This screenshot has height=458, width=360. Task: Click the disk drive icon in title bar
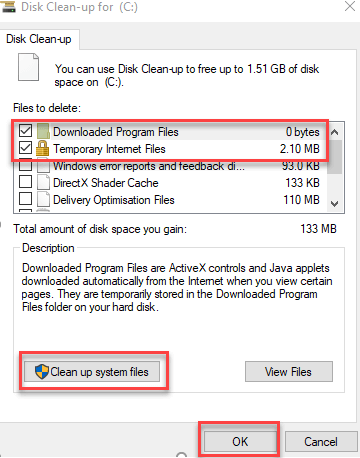click(8, 7)
